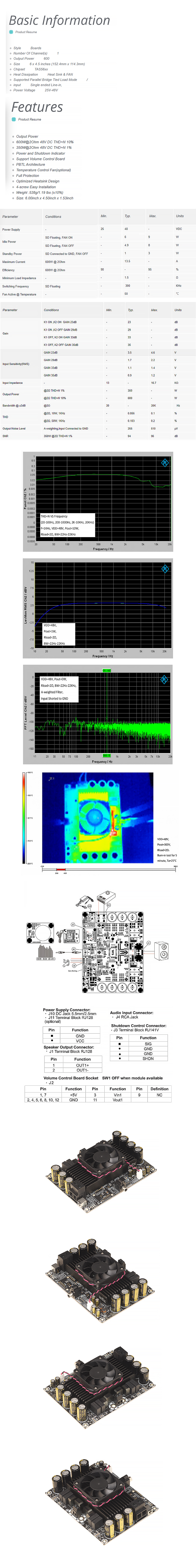196x1568 pixels.
Task: Click the Weight 538g/1.19 lbs line
Action: pos(40,192)
